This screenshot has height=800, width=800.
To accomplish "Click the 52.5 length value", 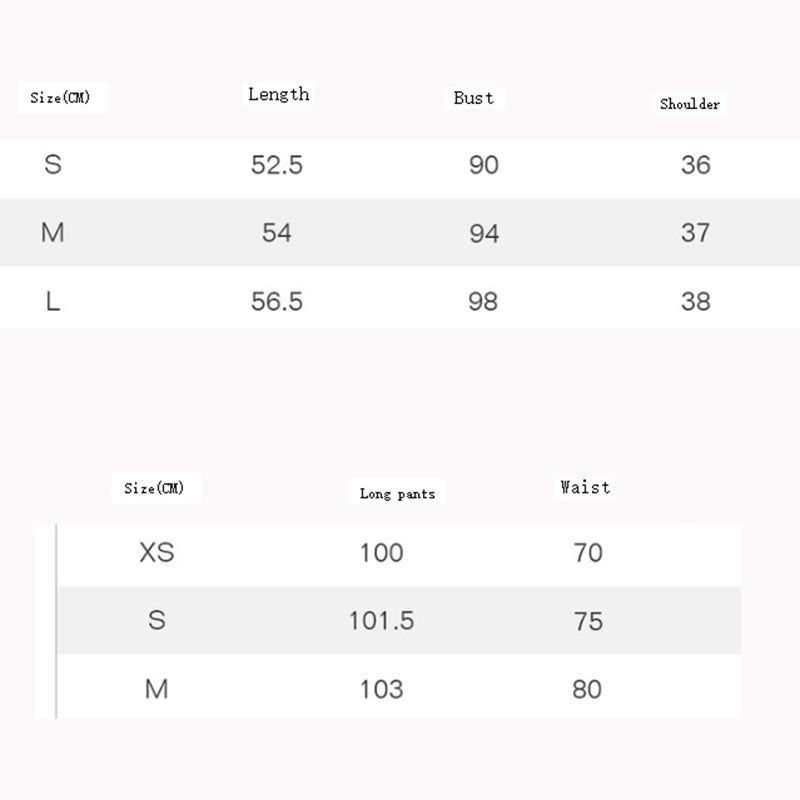I will click(277, 165).
